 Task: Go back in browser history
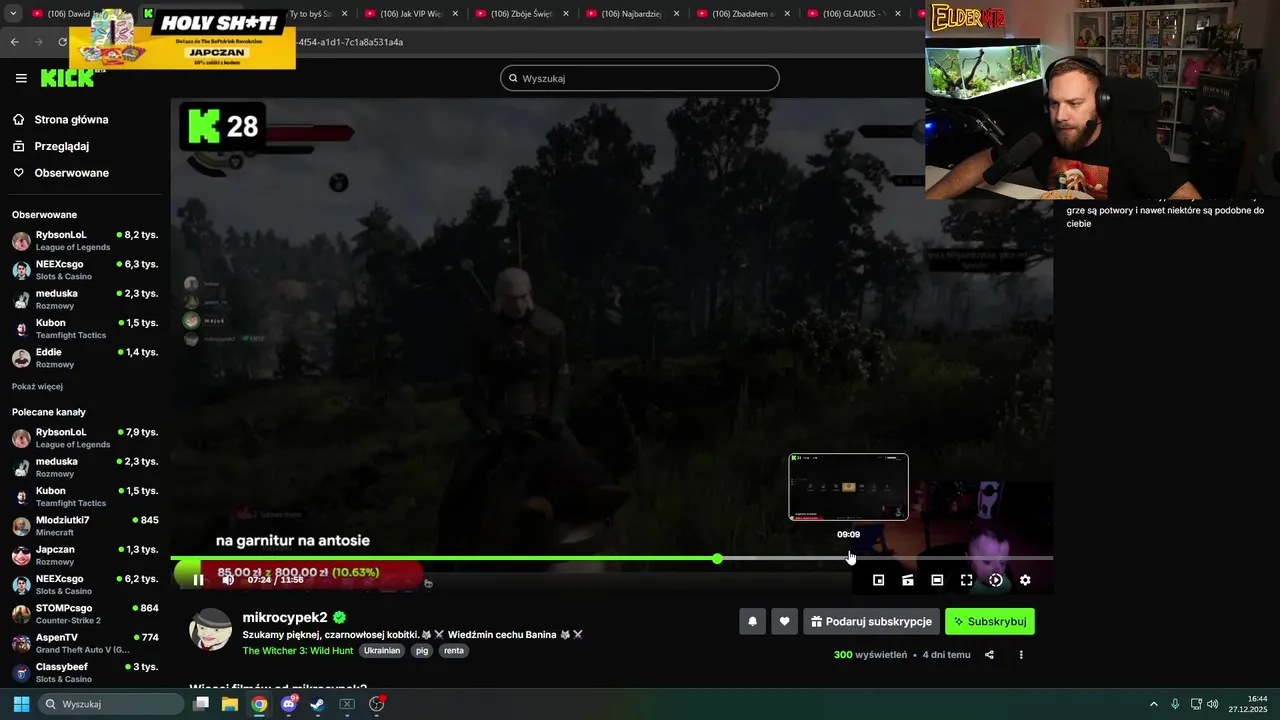pos(14,42)
